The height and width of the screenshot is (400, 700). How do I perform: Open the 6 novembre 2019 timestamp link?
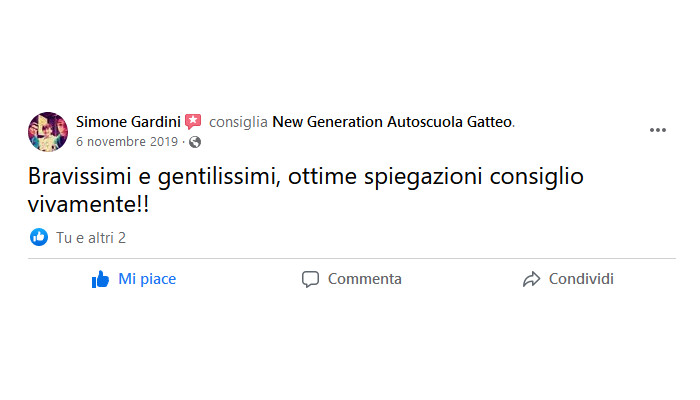[x=127, y=142]
